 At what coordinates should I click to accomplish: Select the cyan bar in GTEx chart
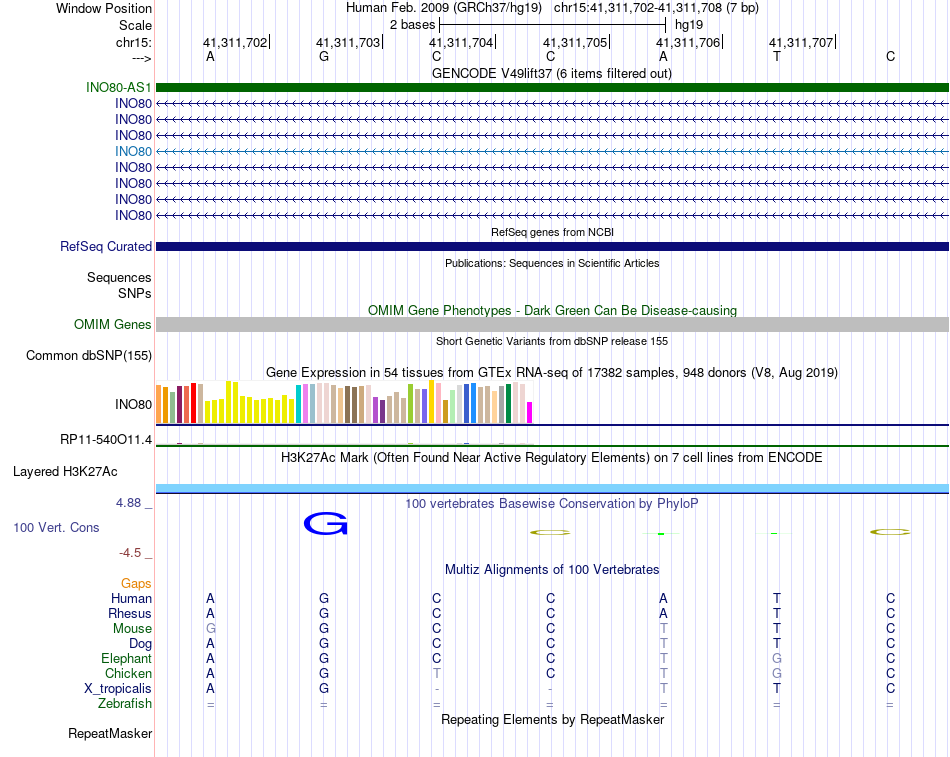pos(298,404)
